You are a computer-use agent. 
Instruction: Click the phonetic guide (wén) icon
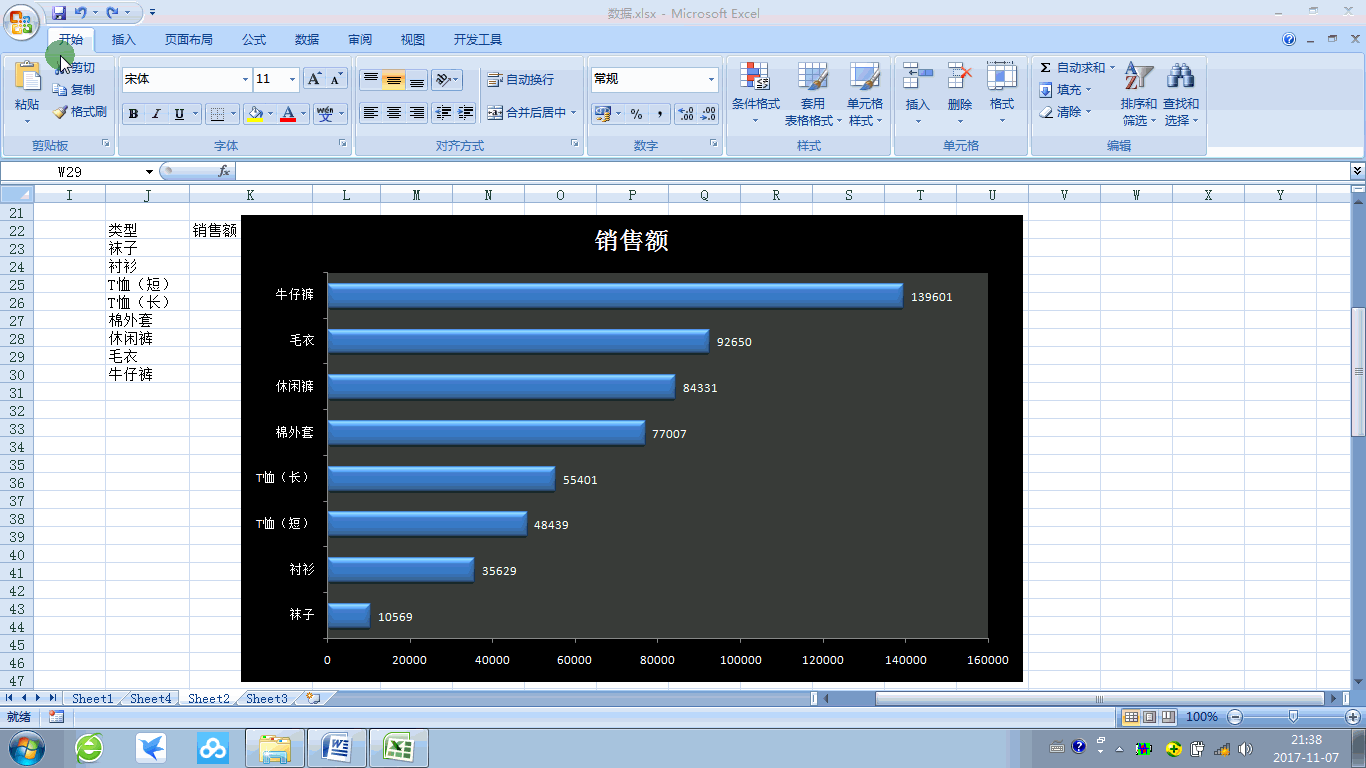pyautogui.click(x=325, y=114)
